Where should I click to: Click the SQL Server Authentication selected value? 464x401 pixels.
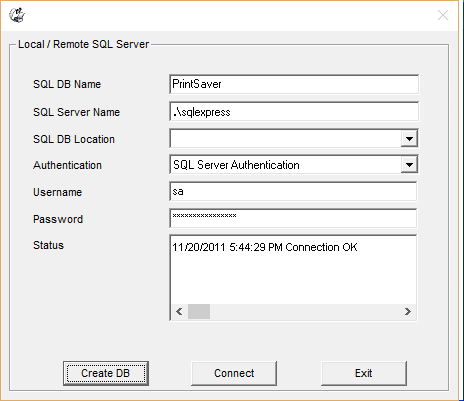pyautogui.click(x=236, y=165)
